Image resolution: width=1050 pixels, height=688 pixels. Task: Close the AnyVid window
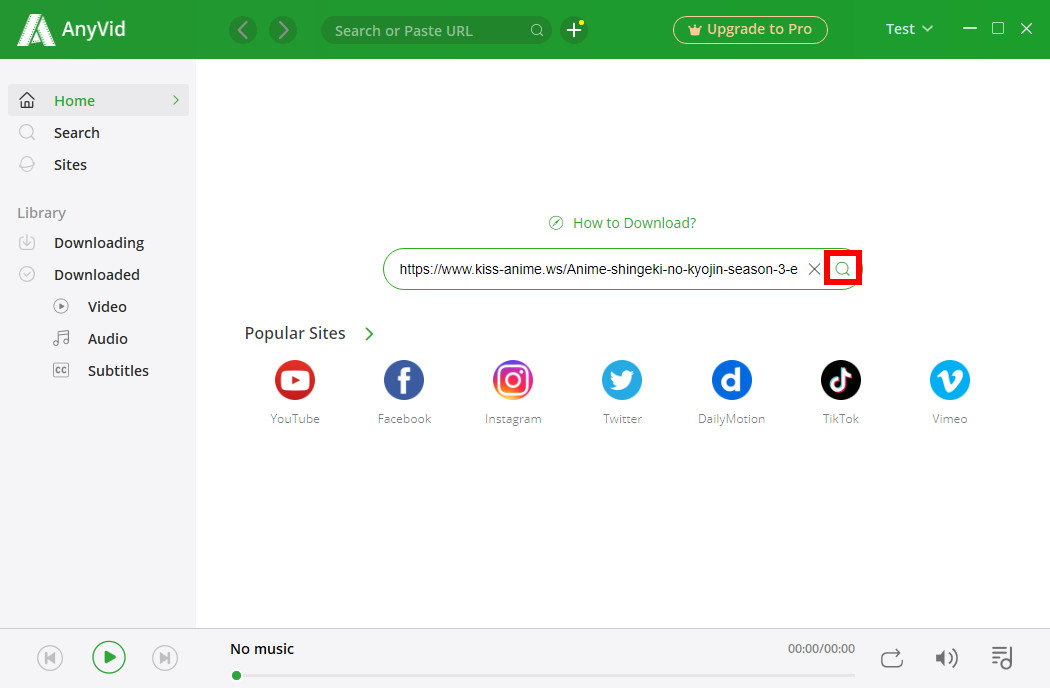point(1026,28)
